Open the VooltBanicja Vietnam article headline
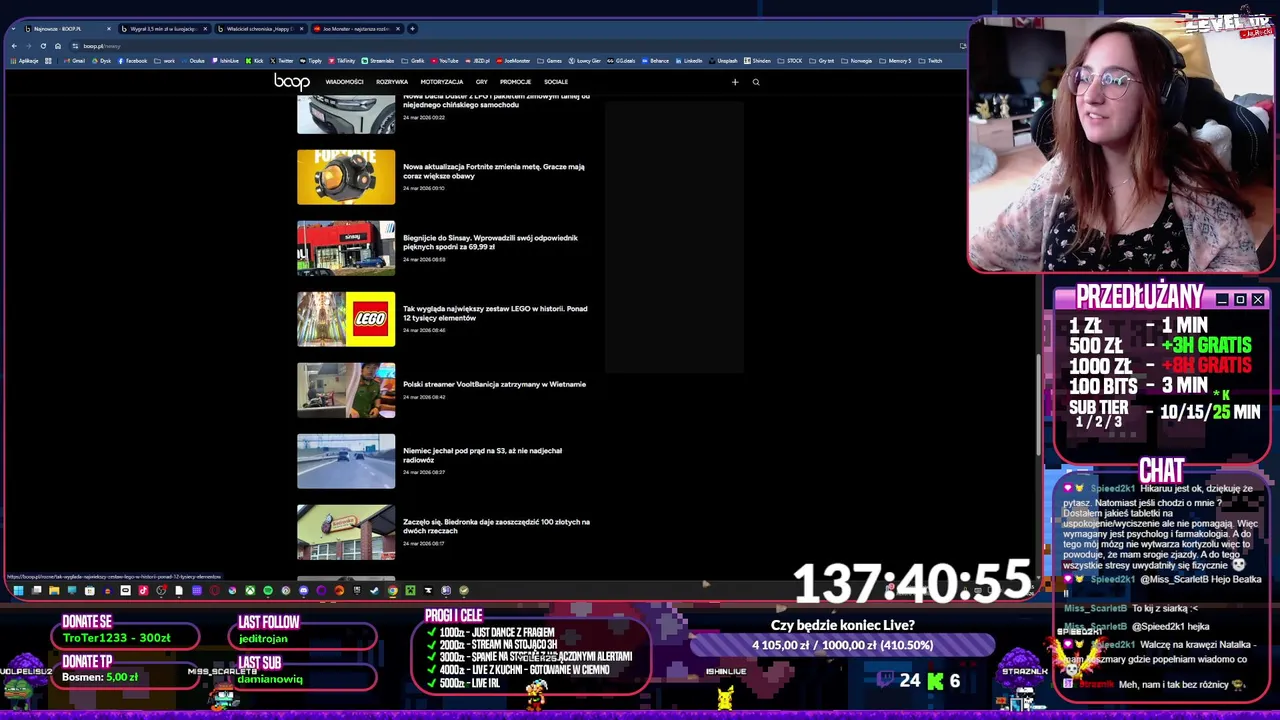The width and height of the screenshot is (1280, 720). 494,384
